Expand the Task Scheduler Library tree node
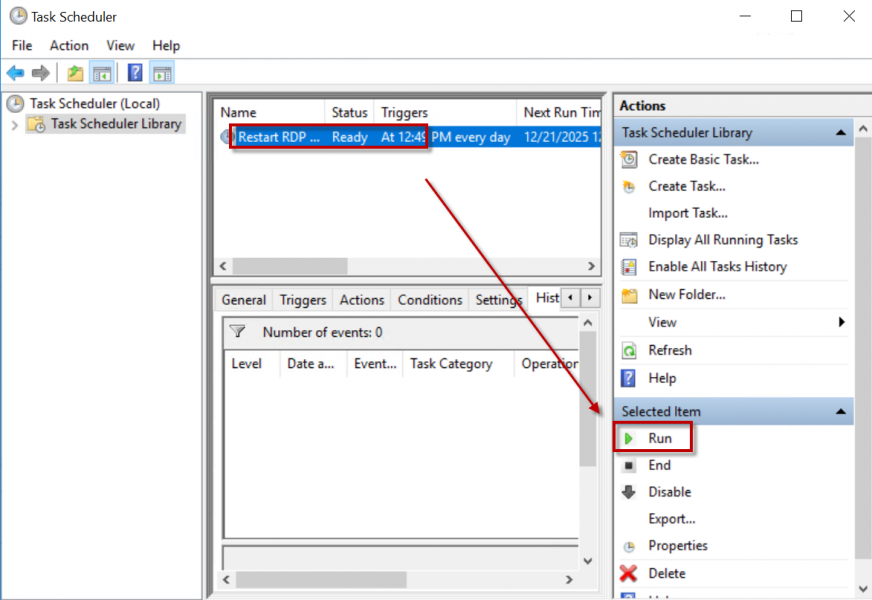 coord(14,125)
